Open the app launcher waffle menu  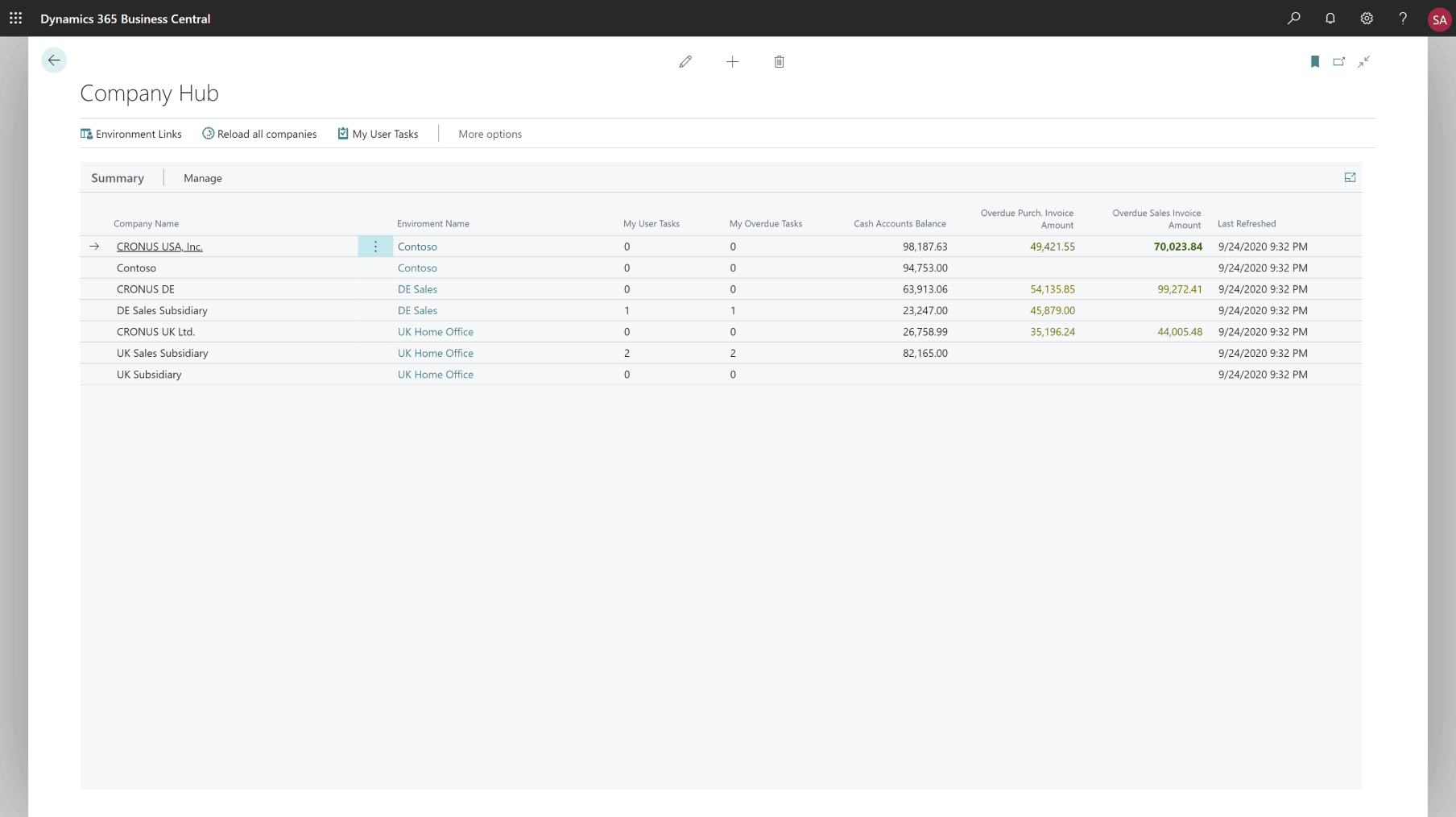coord(15,18)
